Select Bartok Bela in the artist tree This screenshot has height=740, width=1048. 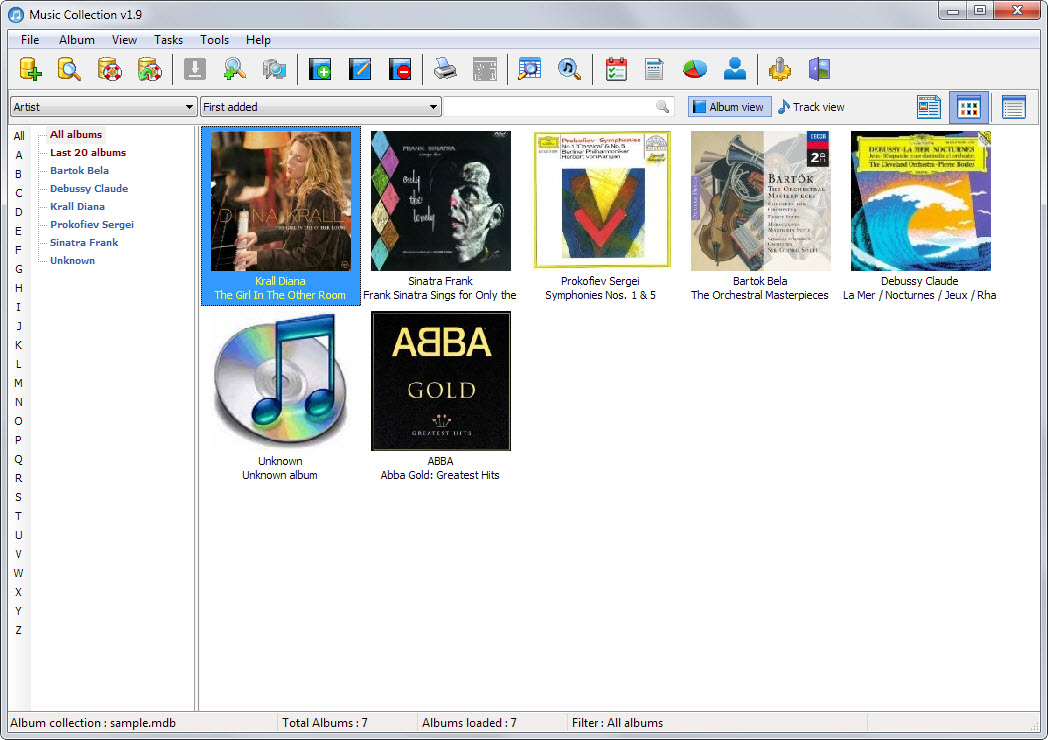80,170
